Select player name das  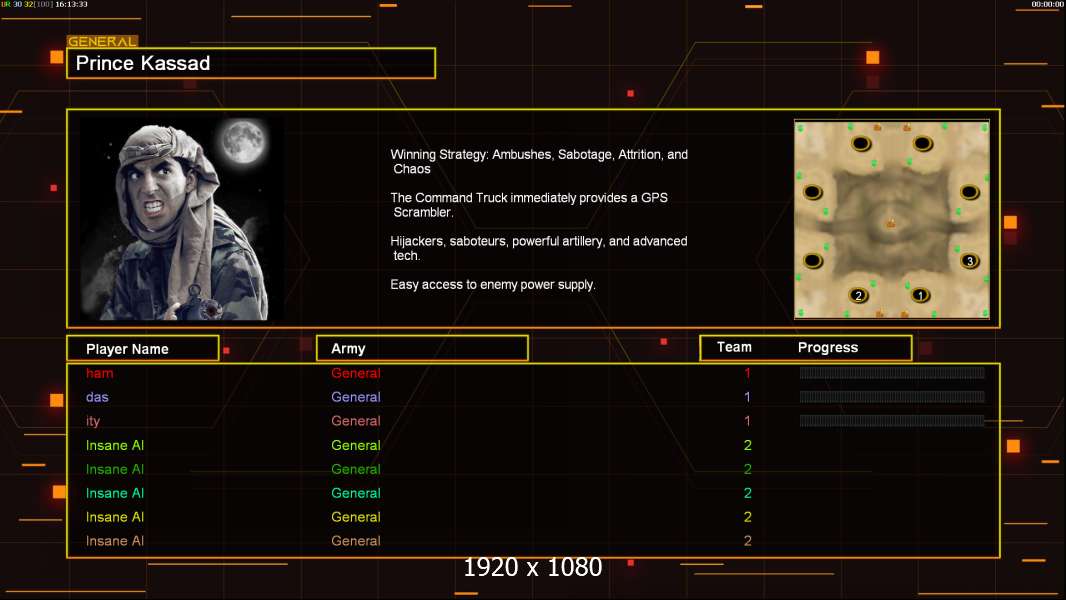97,397
